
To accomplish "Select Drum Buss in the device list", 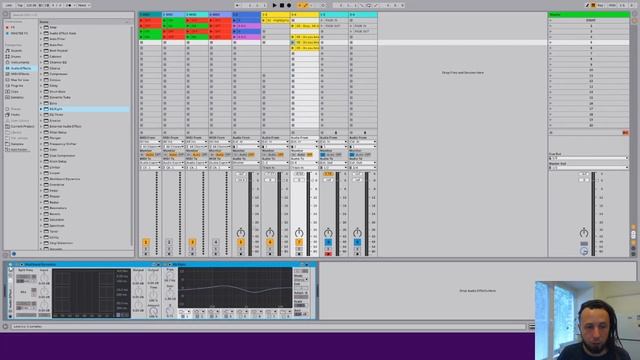I will point(58,91).
